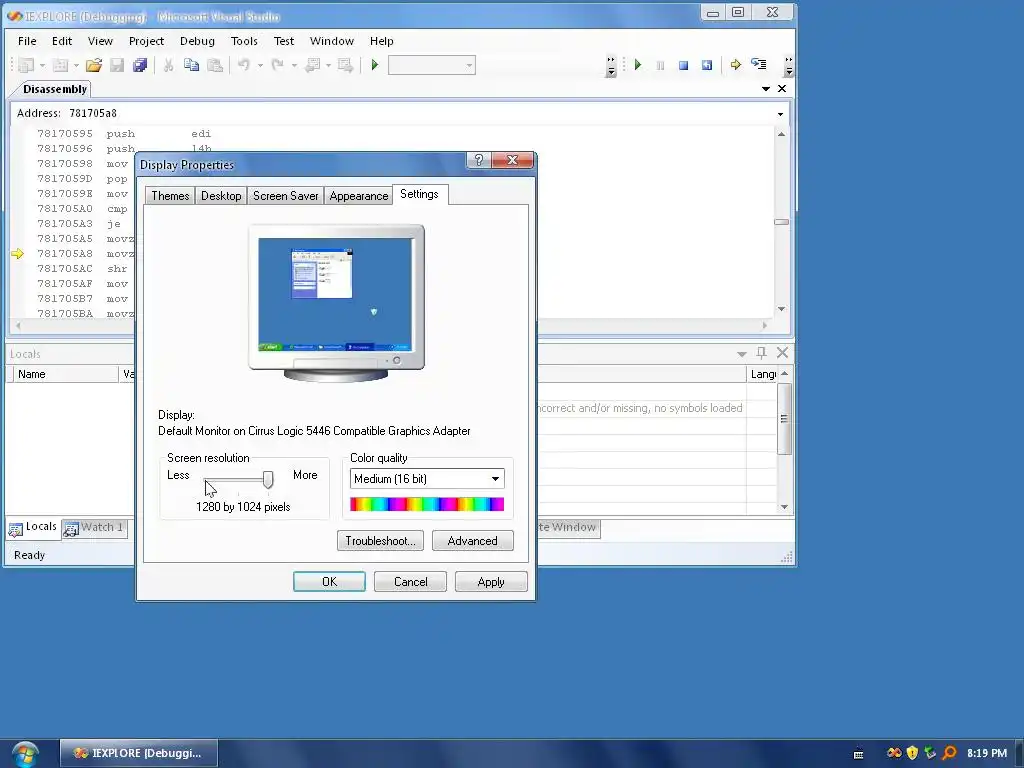Image resolution: width=1024 pixels, height=768 pixels.
Task: Click the Locals grid scrollbar up arrow
Action: [x=784, y=374]
